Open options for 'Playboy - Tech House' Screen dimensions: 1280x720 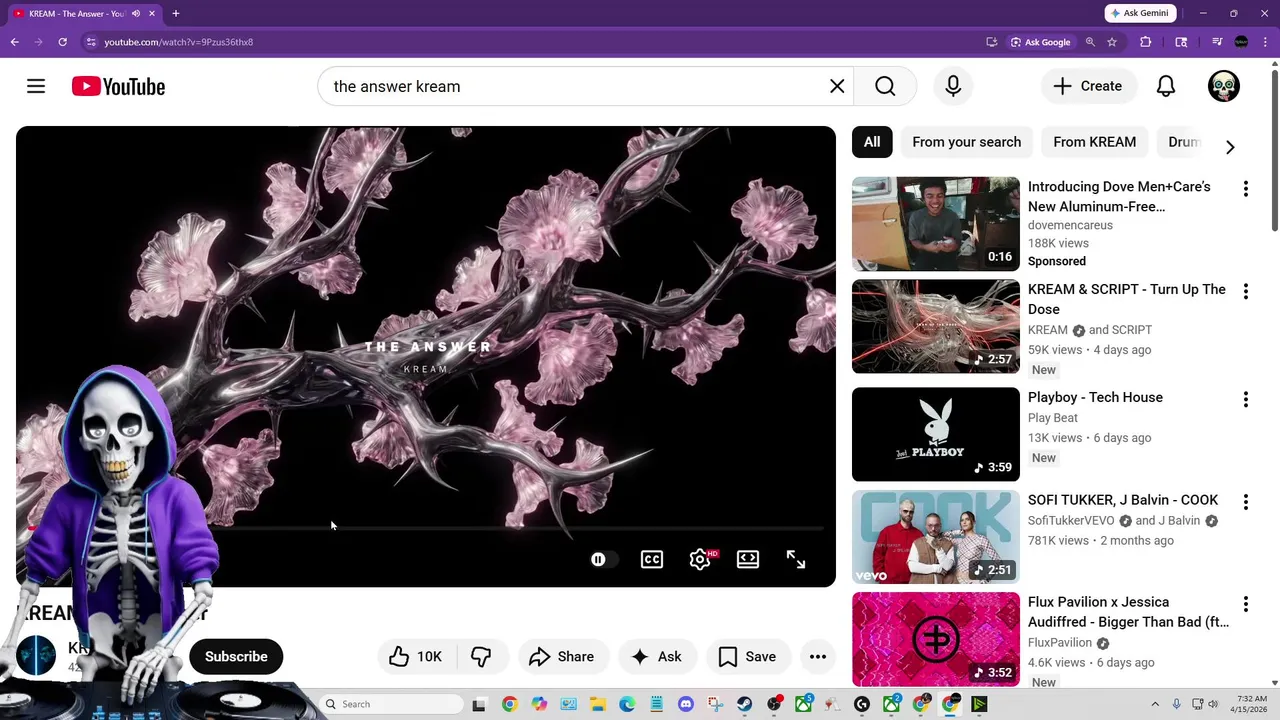click(1246, 400)
